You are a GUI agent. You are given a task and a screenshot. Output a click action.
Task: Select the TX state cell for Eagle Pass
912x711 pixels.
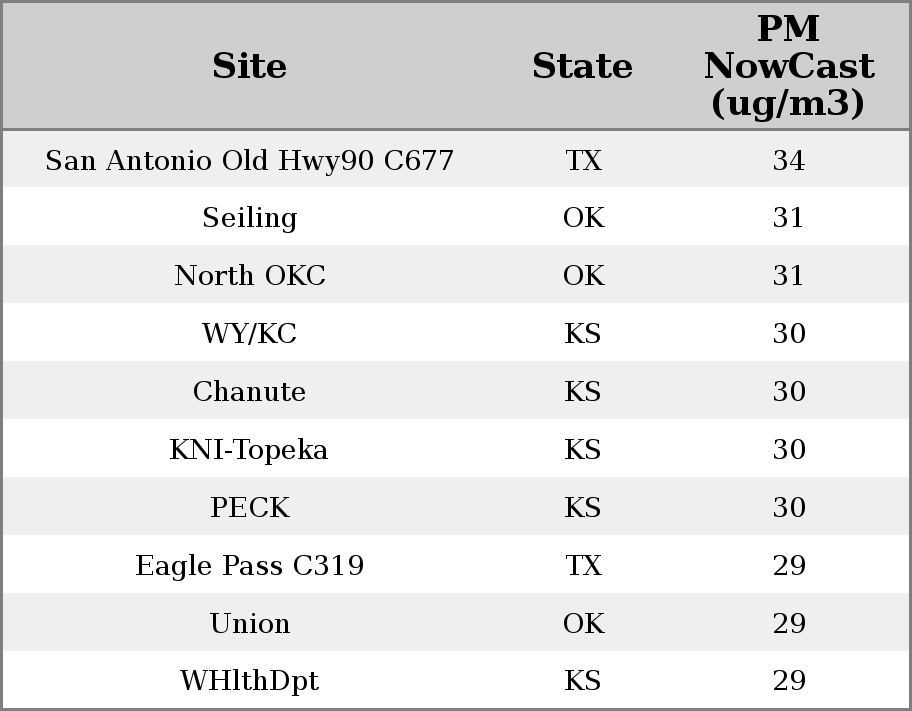click(583, 566)
